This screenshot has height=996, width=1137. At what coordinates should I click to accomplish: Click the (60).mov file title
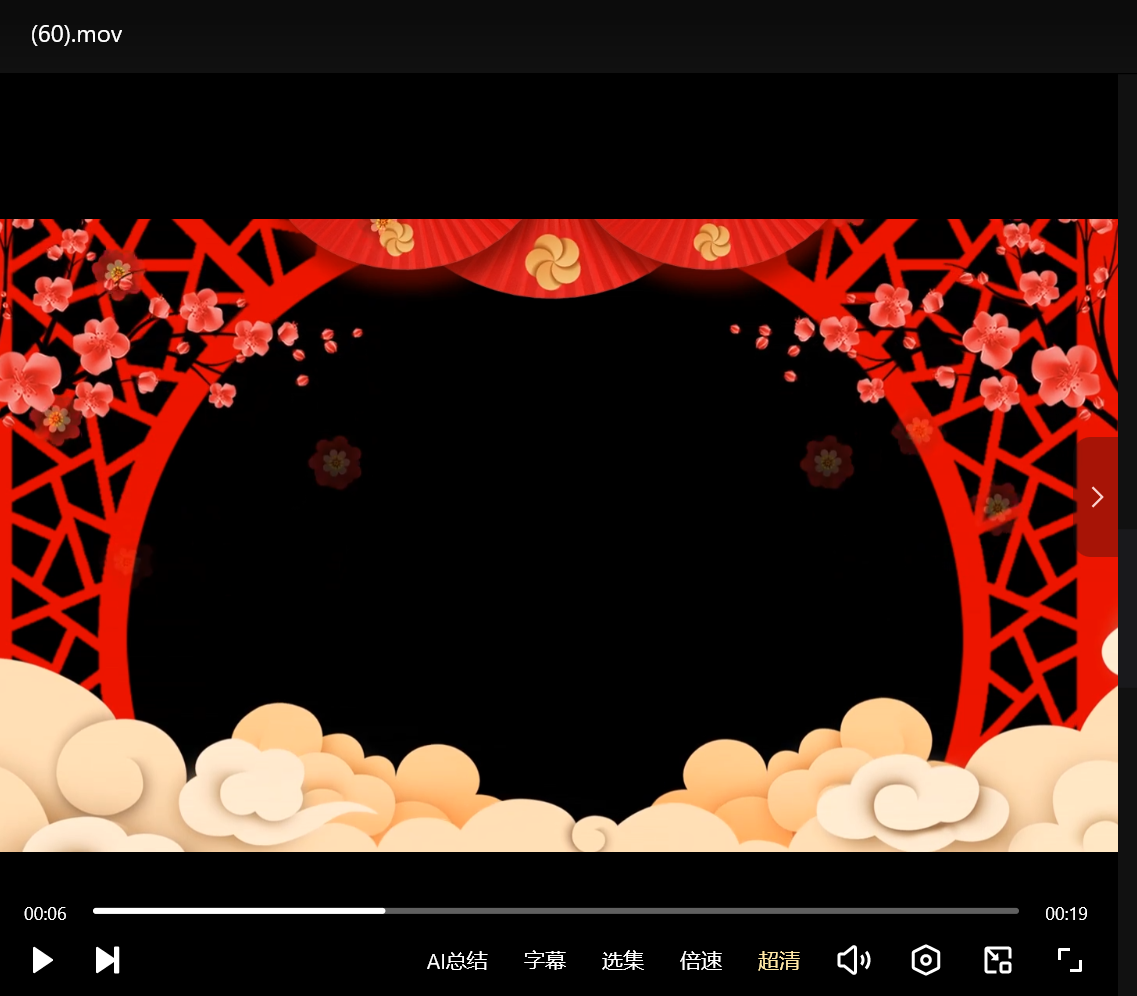click(76, 35)
